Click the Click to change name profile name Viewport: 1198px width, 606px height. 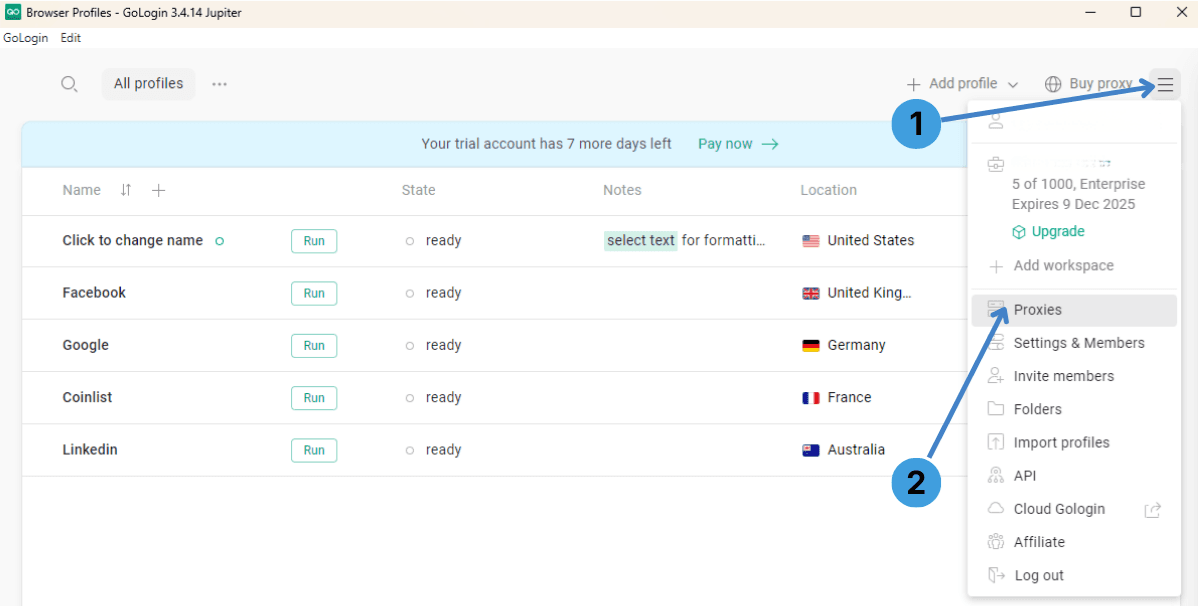(x=132, y=241)
